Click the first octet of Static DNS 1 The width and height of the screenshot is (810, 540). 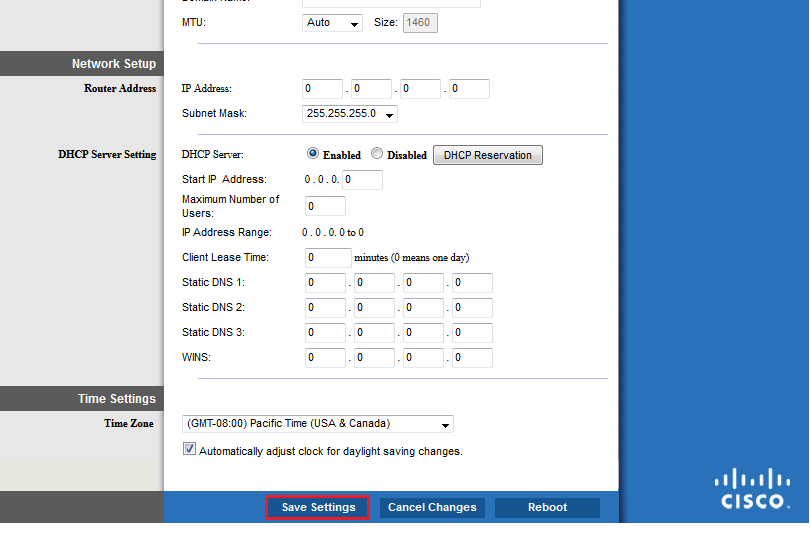tap(325, 283)
